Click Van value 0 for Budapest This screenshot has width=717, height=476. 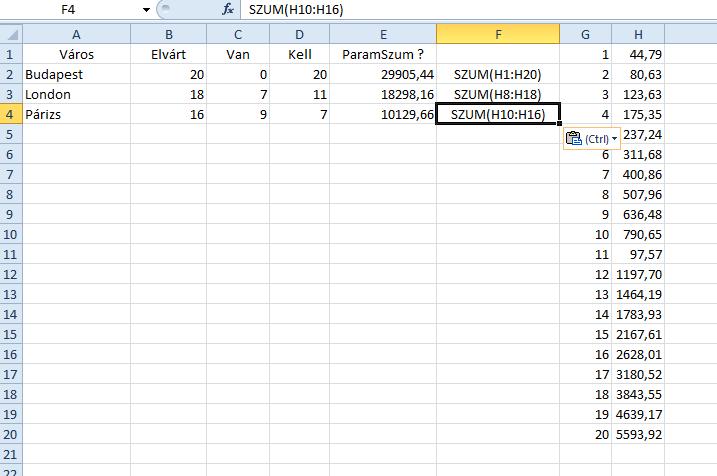238,75
